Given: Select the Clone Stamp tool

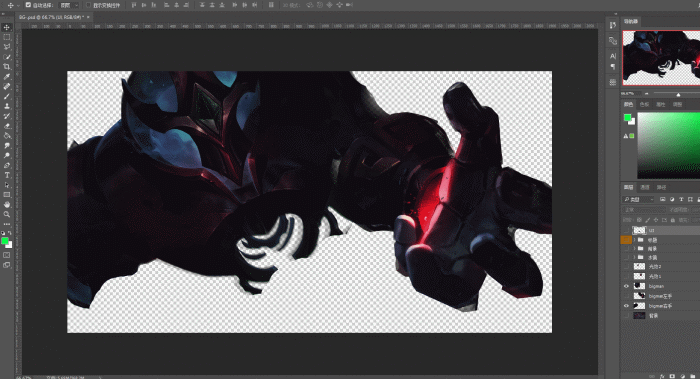Looking at the screenshot, I should [x=7, y=106].
